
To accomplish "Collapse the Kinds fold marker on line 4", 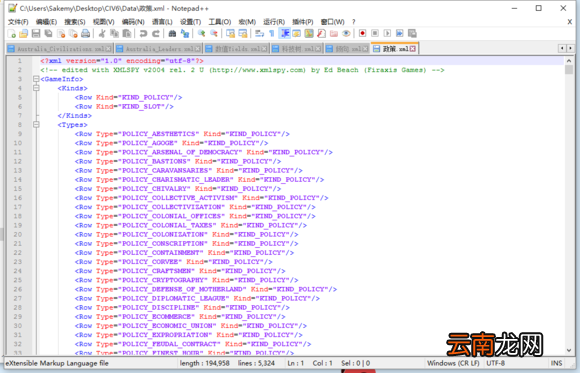I will [x=36, y=88].
